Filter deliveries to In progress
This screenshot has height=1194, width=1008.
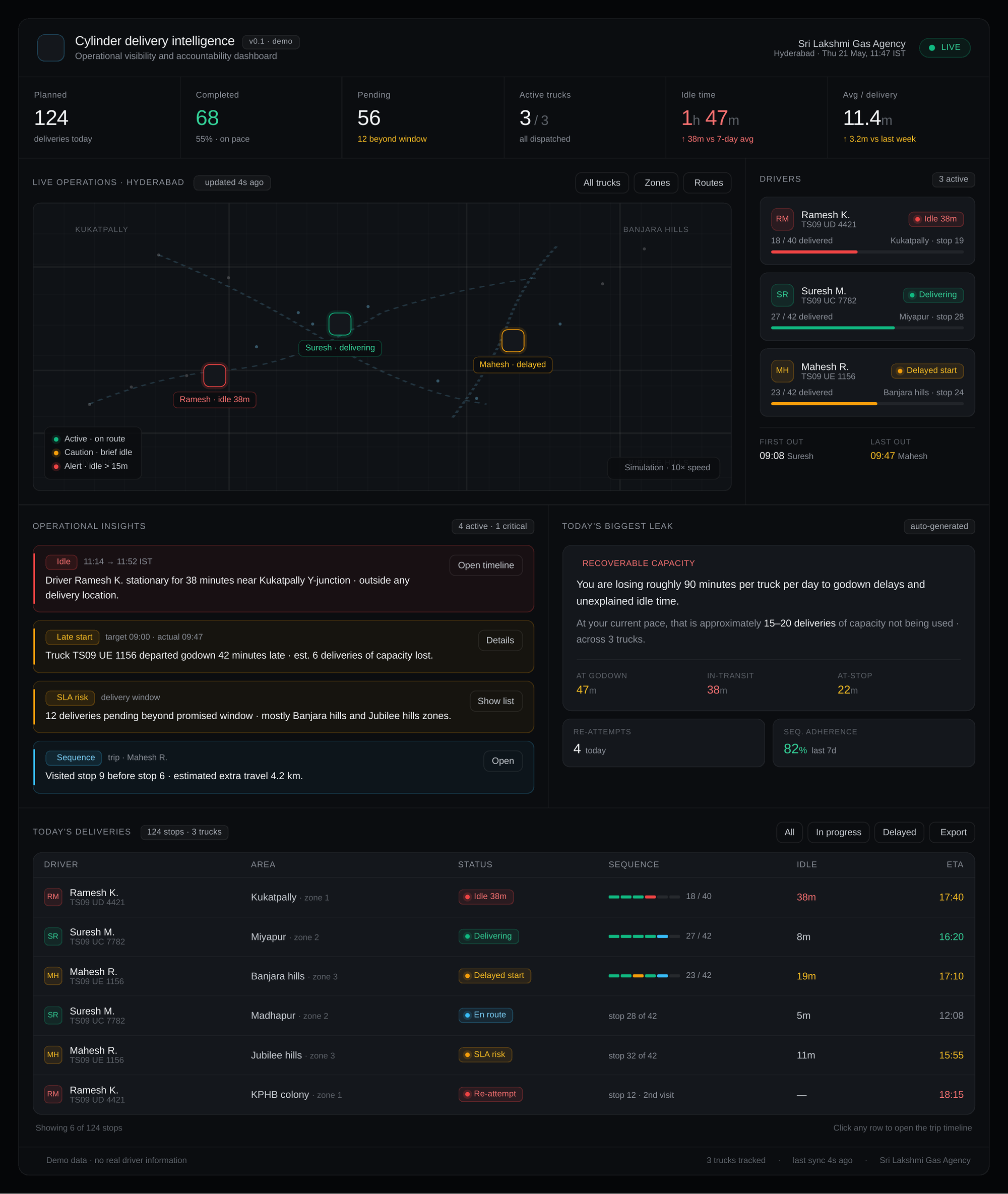tap(838, 832)
